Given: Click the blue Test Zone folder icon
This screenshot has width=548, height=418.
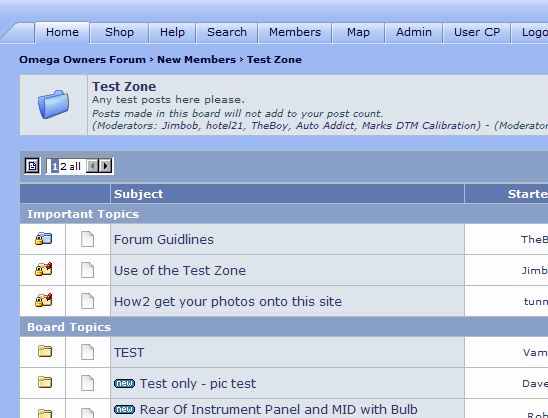Looking at the screenshot, I should click(53, 104).
